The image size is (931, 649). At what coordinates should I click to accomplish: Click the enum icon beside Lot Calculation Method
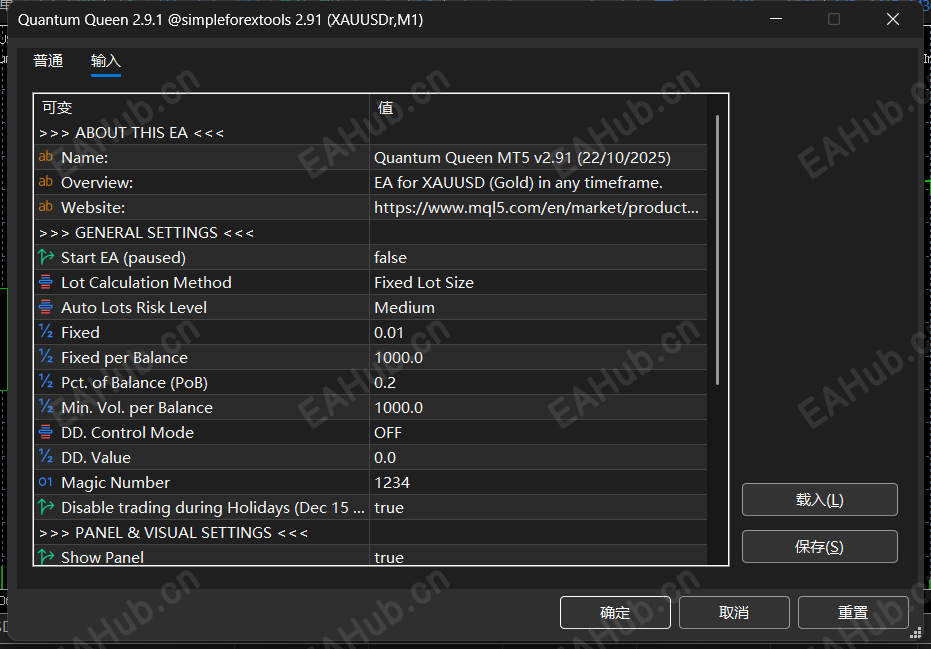(x=46, y=282)
